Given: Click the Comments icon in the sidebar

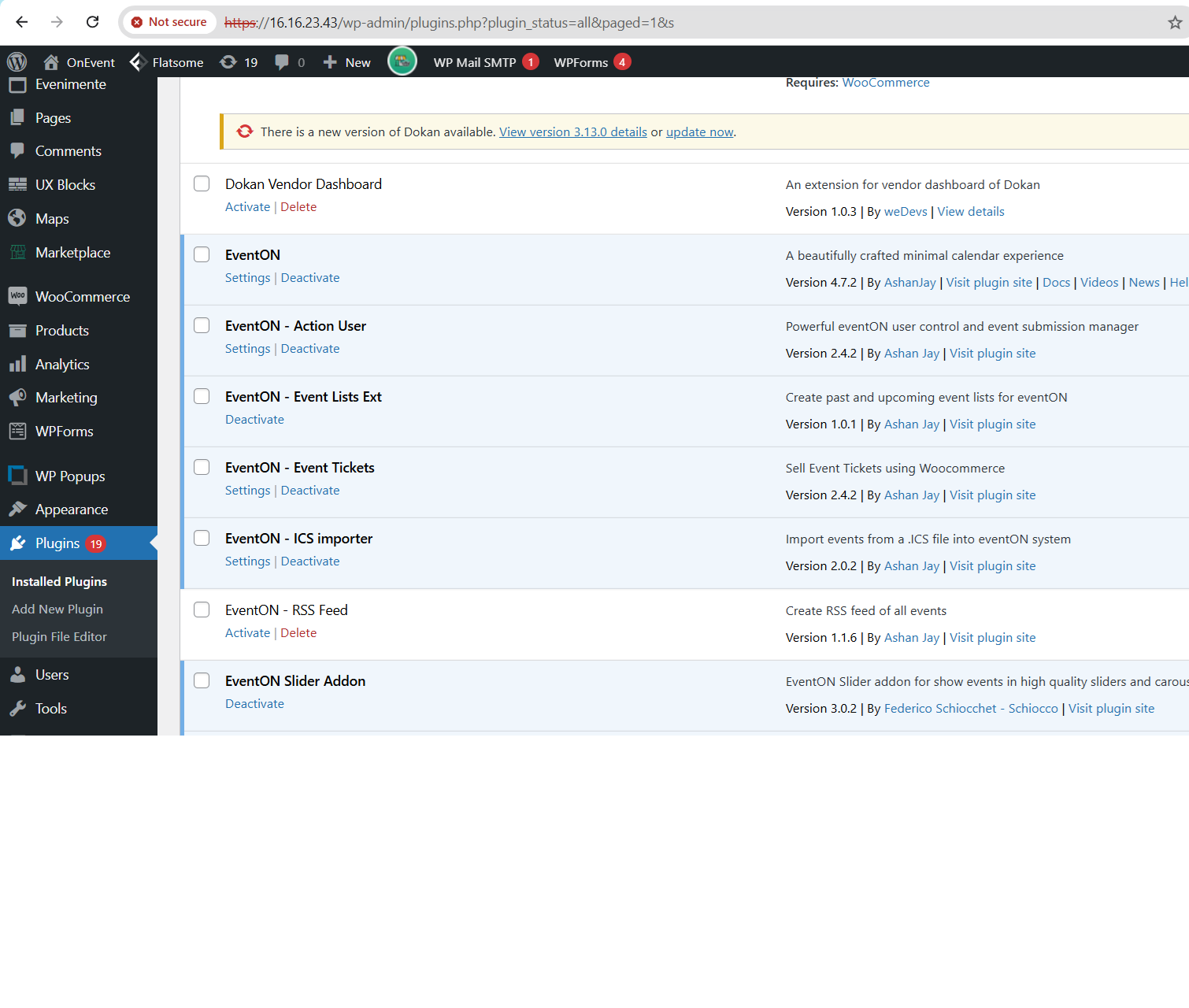Looking at the screenshot, I should (17, 151).
